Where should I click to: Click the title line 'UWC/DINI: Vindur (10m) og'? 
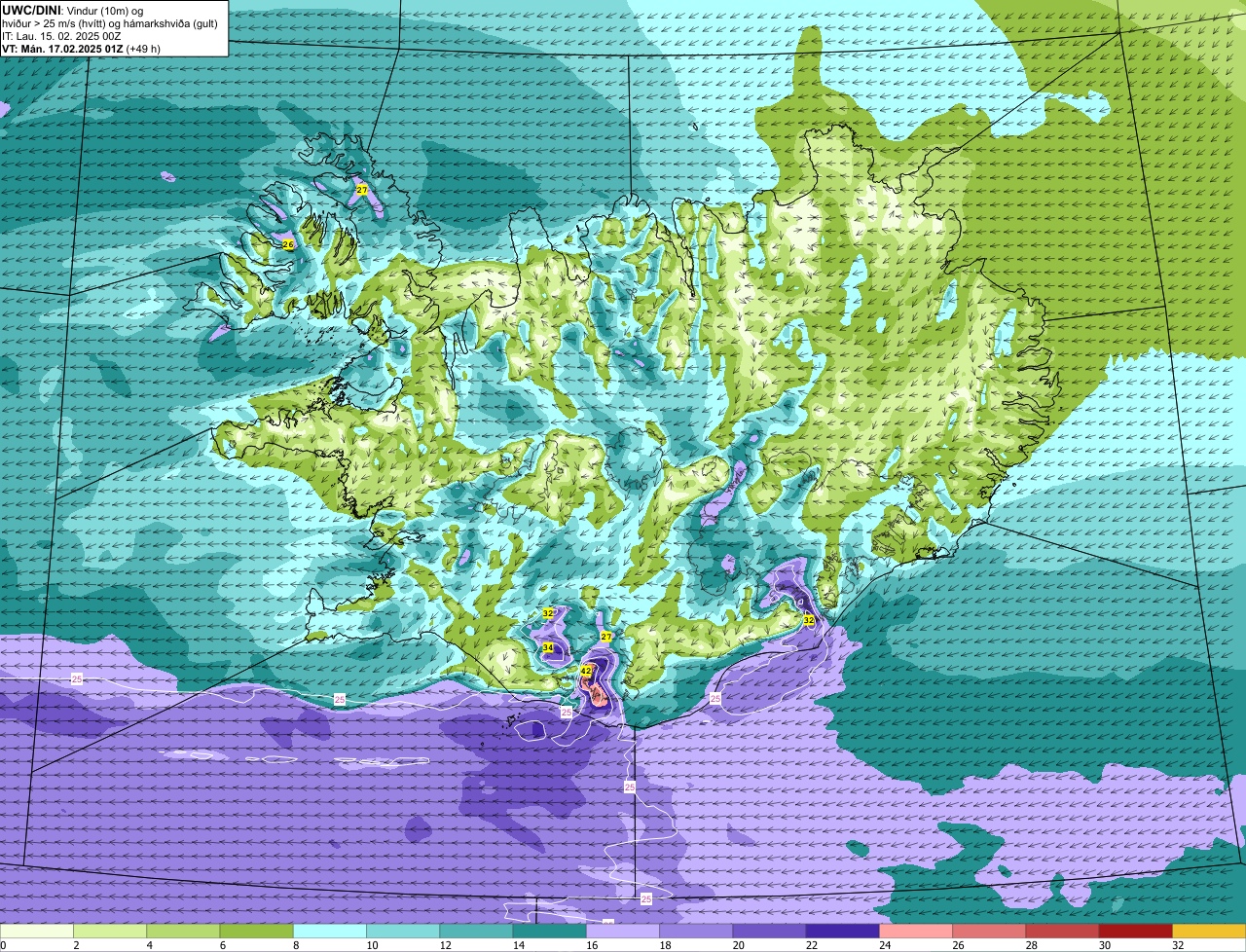73,10
